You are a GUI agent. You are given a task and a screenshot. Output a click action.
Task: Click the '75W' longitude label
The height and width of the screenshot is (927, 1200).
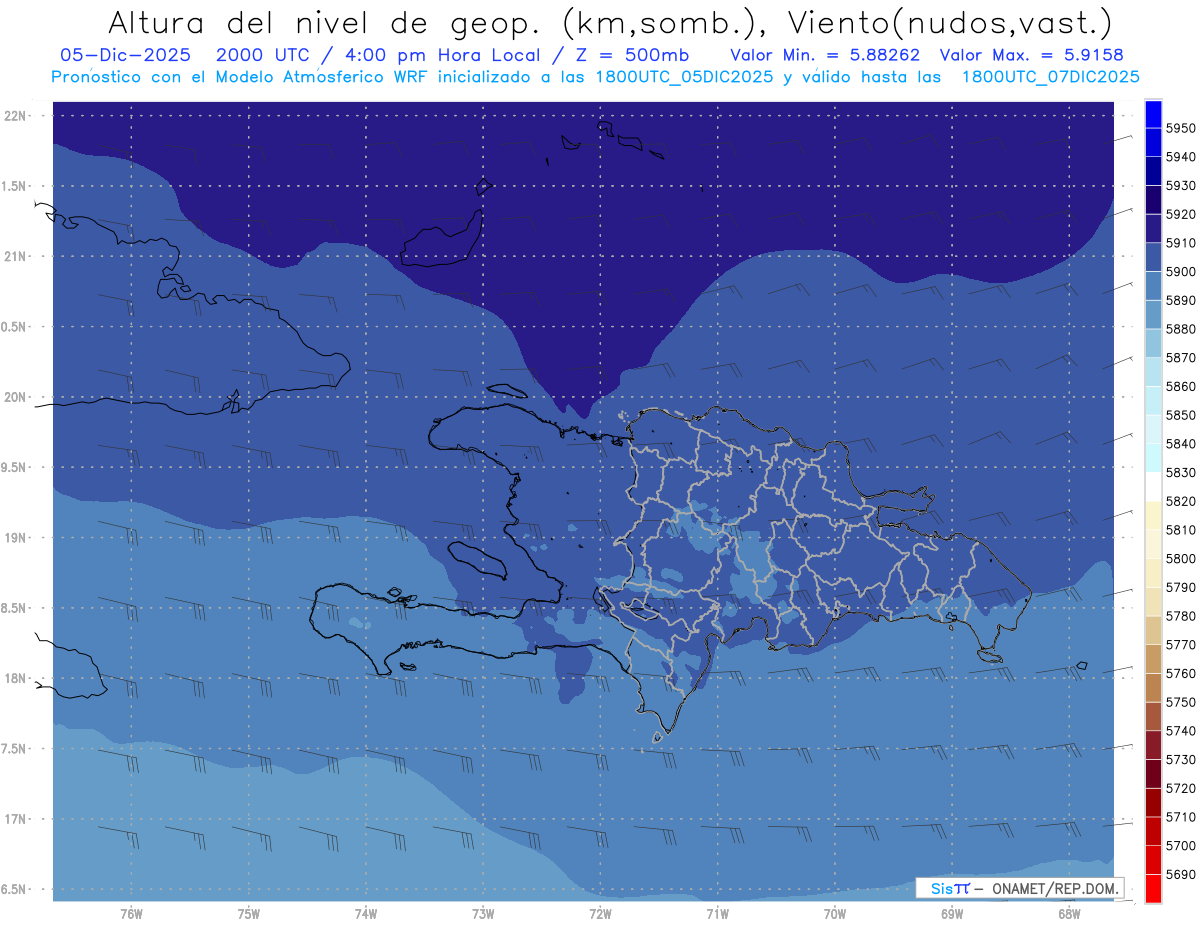(248, 914)
